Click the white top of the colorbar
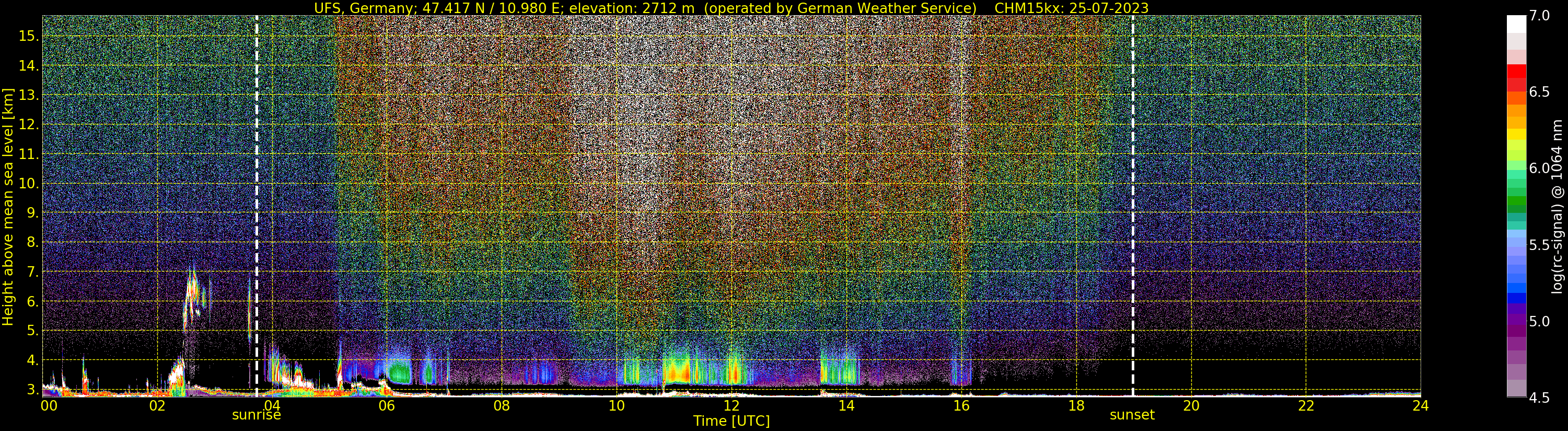Image resolution: width=1568 pixels, height=431 pixels. (1516, 25)
